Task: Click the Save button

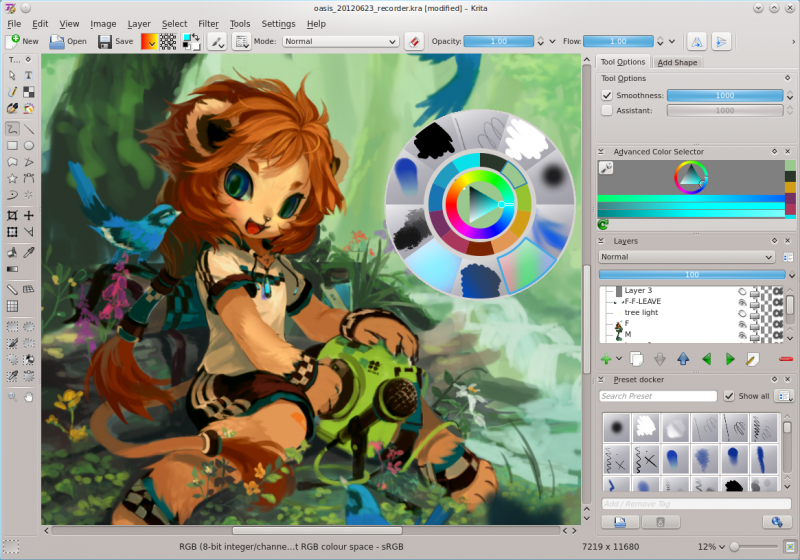Action: click(x=116, y=41)
